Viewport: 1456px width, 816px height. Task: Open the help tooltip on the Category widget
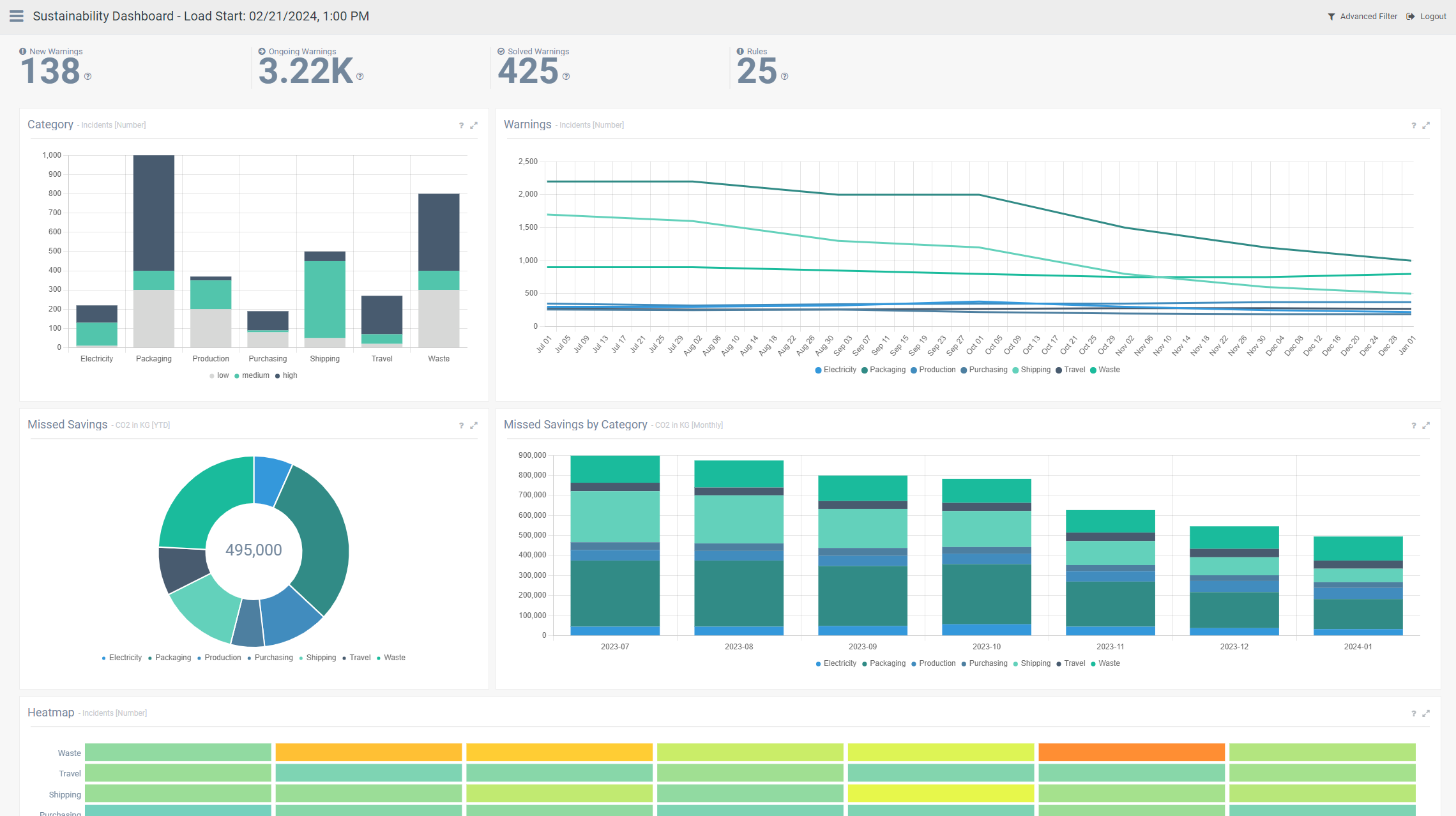[x=461, y=125]
